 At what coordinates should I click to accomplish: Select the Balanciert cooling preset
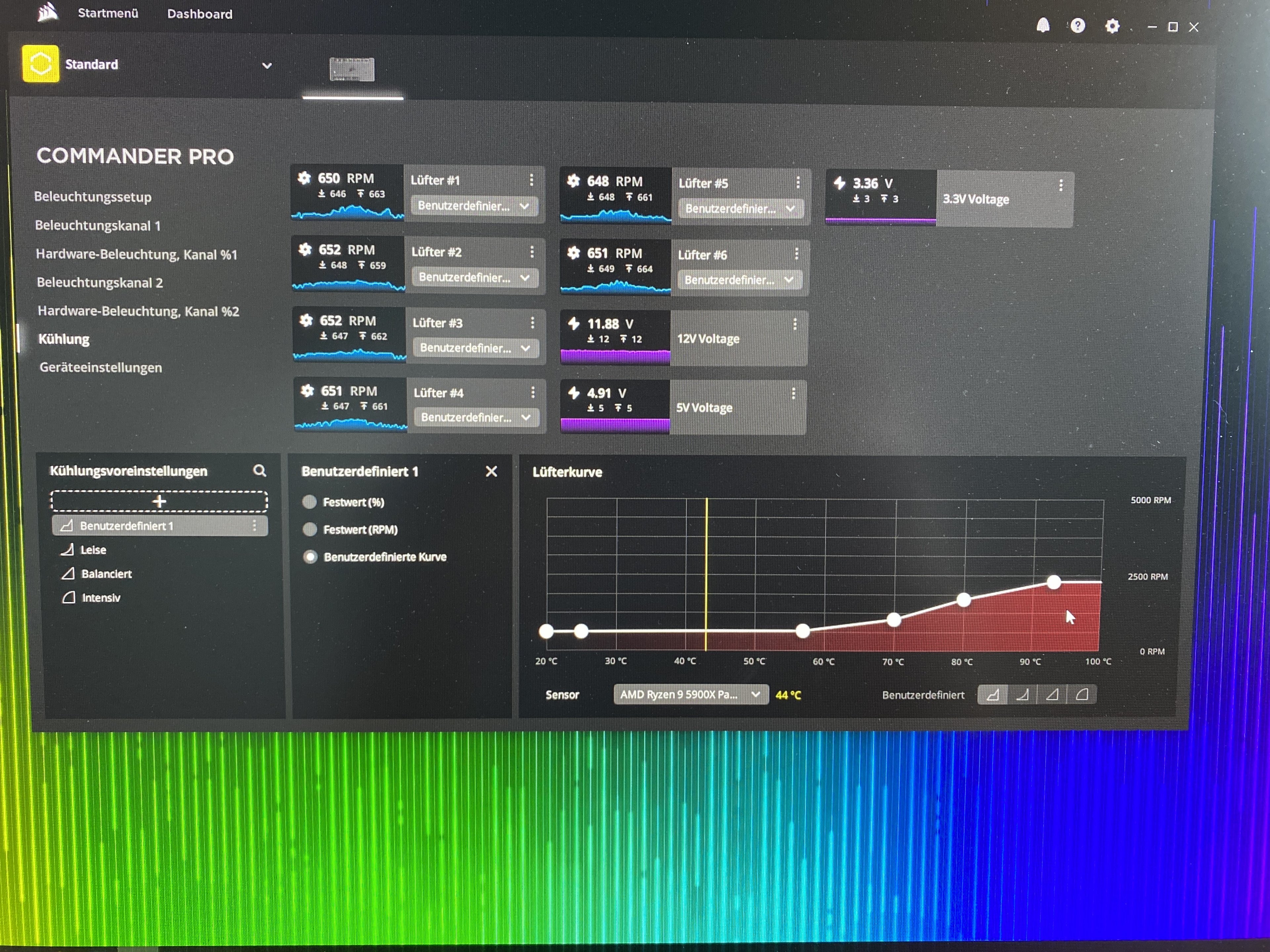point(106,573)
